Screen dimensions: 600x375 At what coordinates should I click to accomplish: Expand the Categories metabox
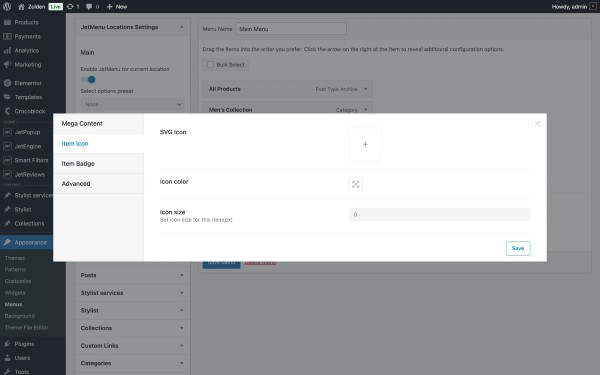182,363
